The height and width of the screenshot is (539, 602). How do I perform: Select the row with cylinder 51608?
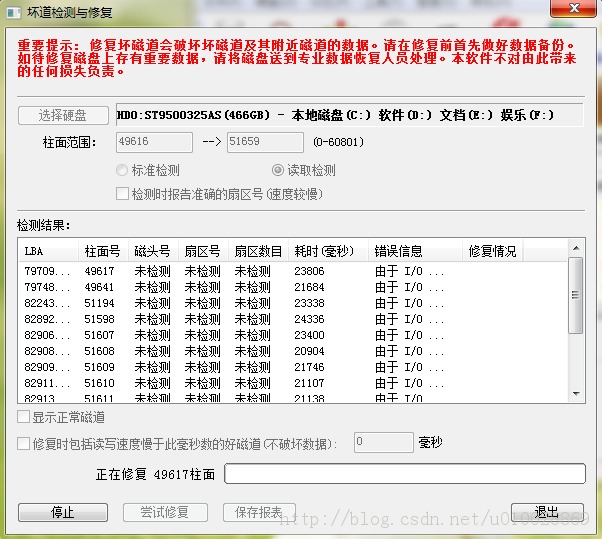point(293,351)
